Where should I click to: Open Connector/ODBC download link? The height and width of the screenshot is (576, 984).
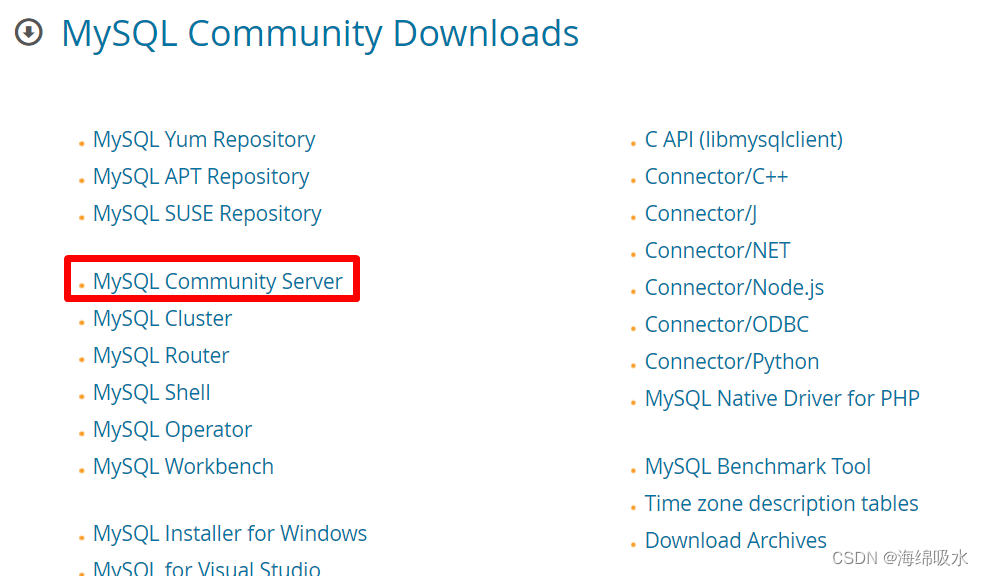727,325
